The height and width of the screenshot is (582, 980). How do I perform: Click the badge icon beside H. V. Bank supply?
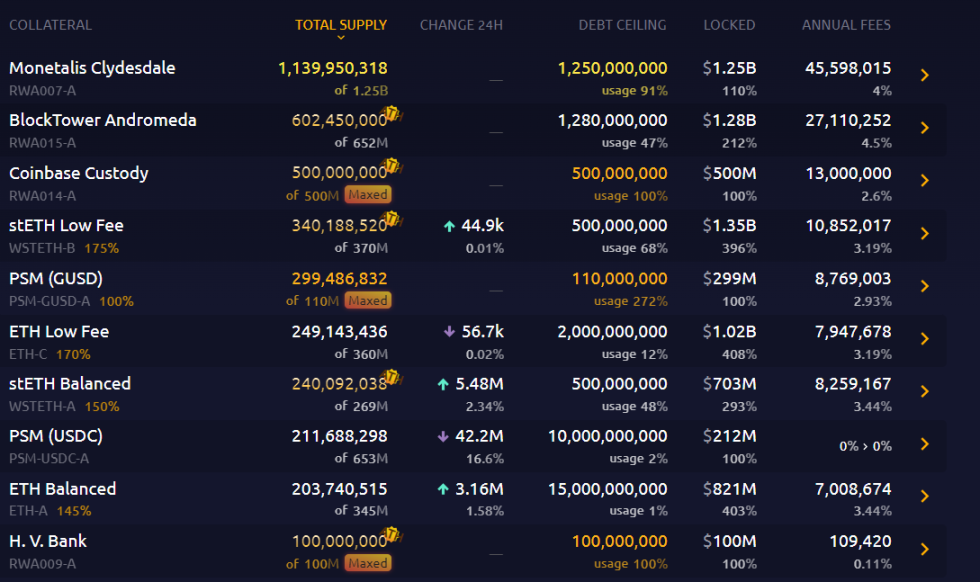(393, 536)
